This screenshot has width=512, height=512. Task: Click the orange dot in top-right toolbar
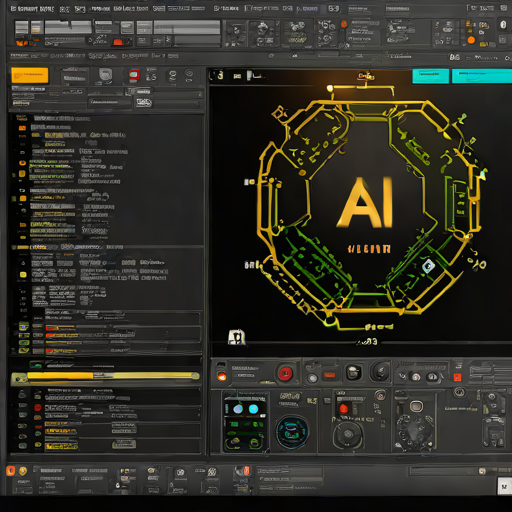point(471,40)
